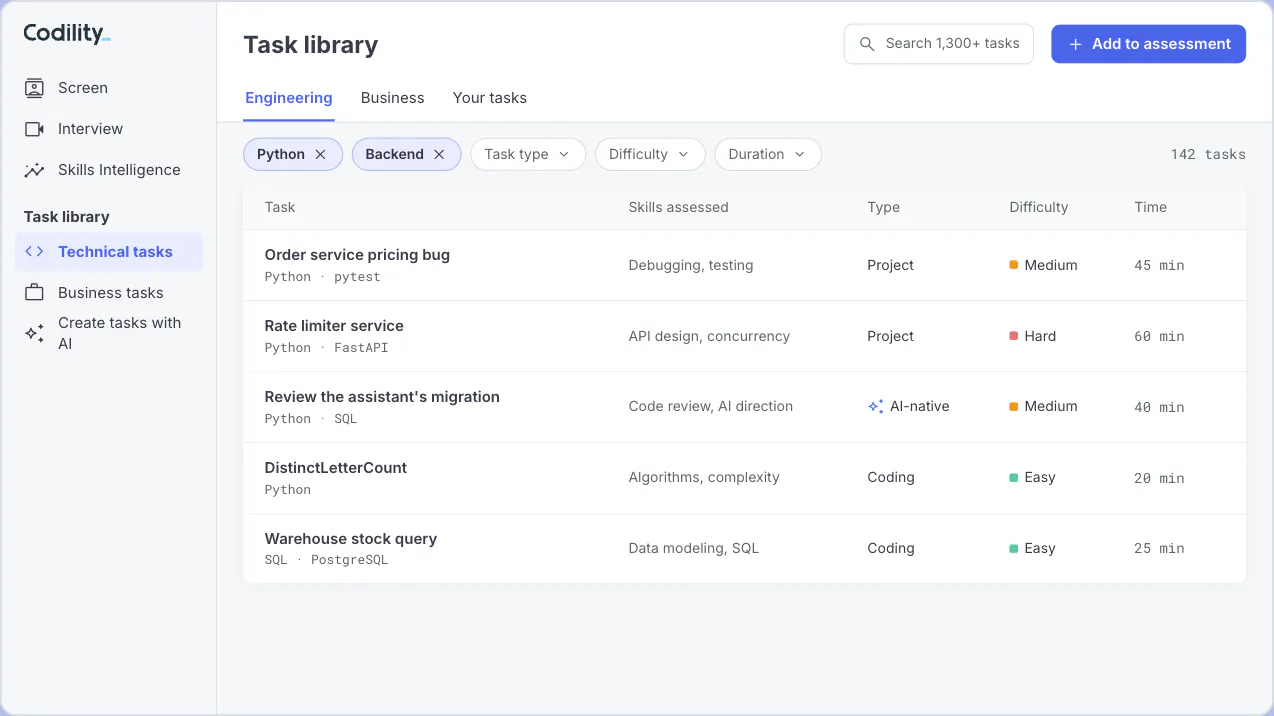Click the orange Medium marker for Order service

coord(1014,265)
